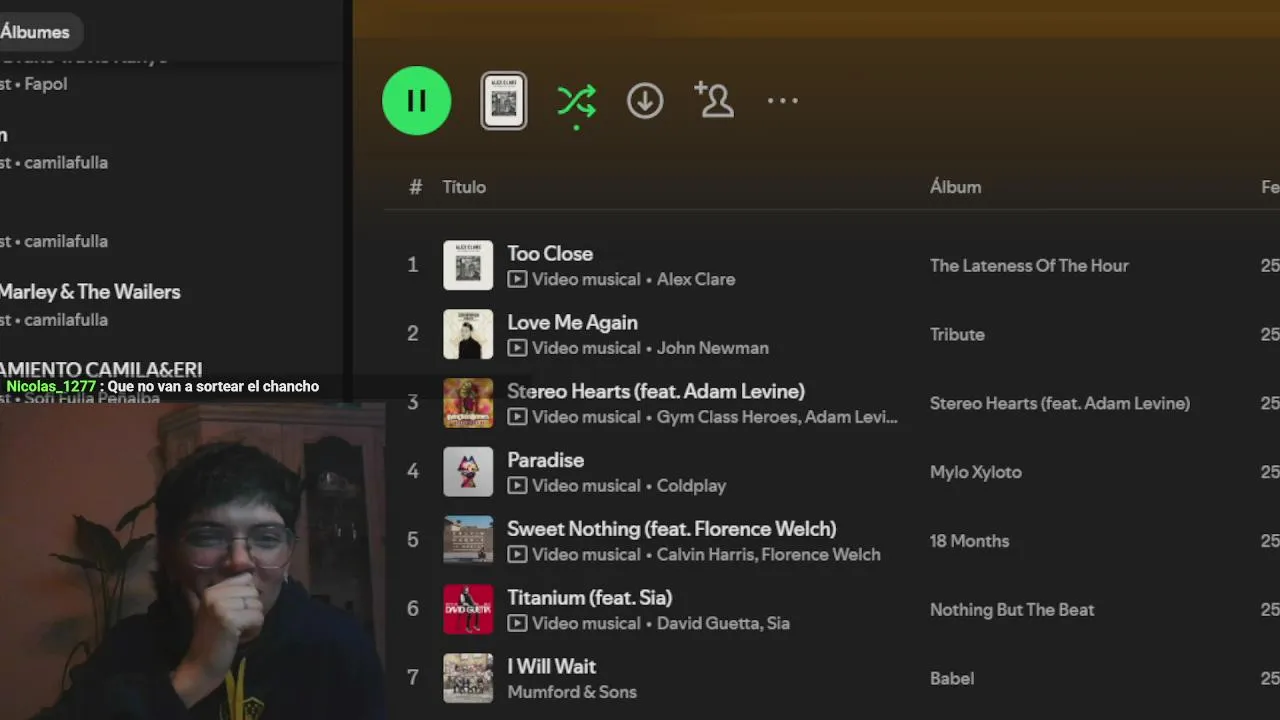The height and width of the screenshot is (720, 1280).
Task: Click the video icon under Stereo Hearts
Action: coord(517,417)
